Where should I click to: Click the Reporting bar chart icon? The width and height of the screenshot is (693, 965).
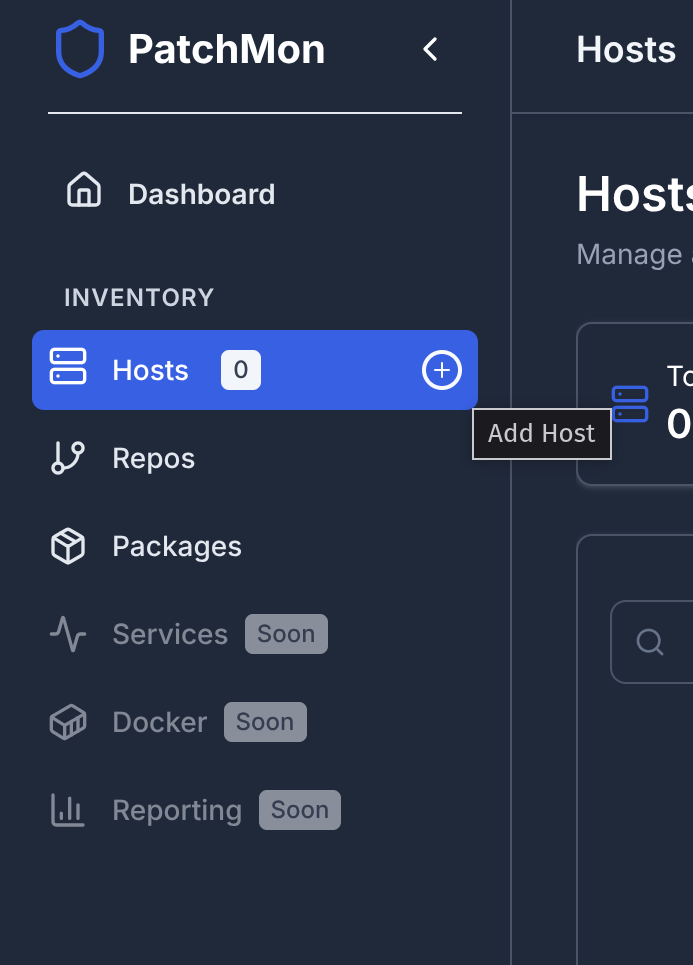click(68, 810)
